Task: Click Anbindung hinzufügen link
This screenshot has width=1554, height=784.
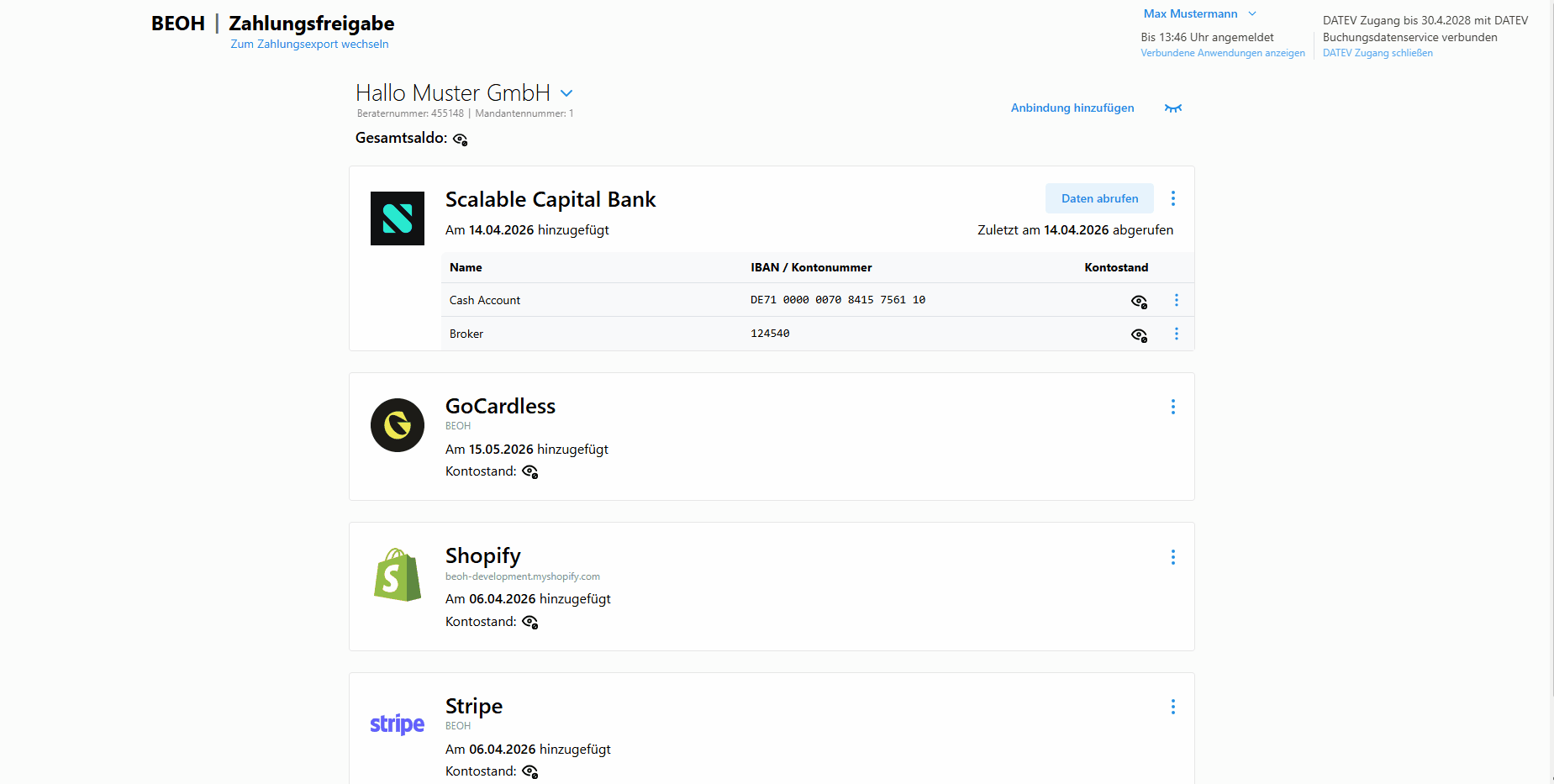Action: coord(1072,108)
